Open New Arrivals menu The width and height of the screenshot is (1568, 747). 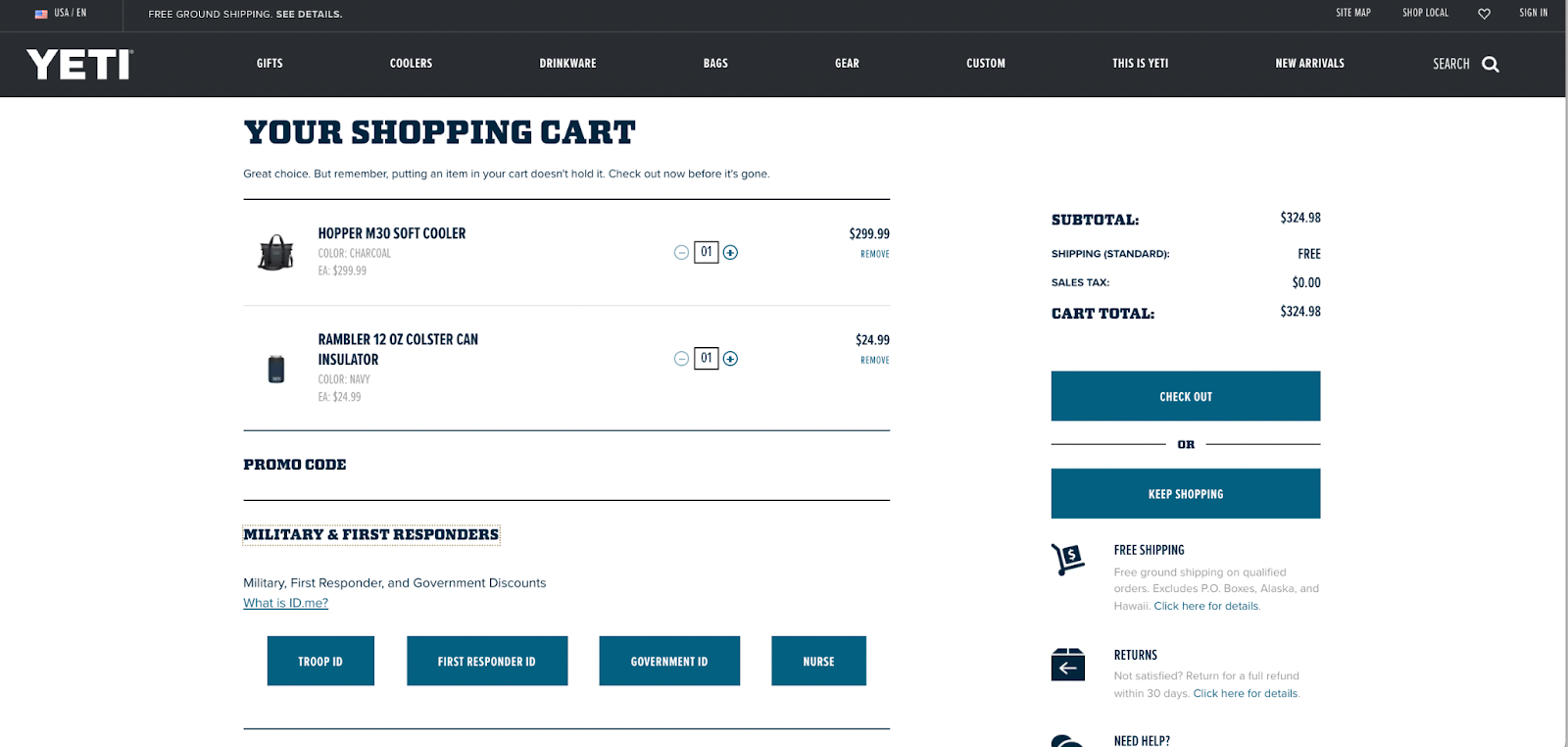[1309, 64]
